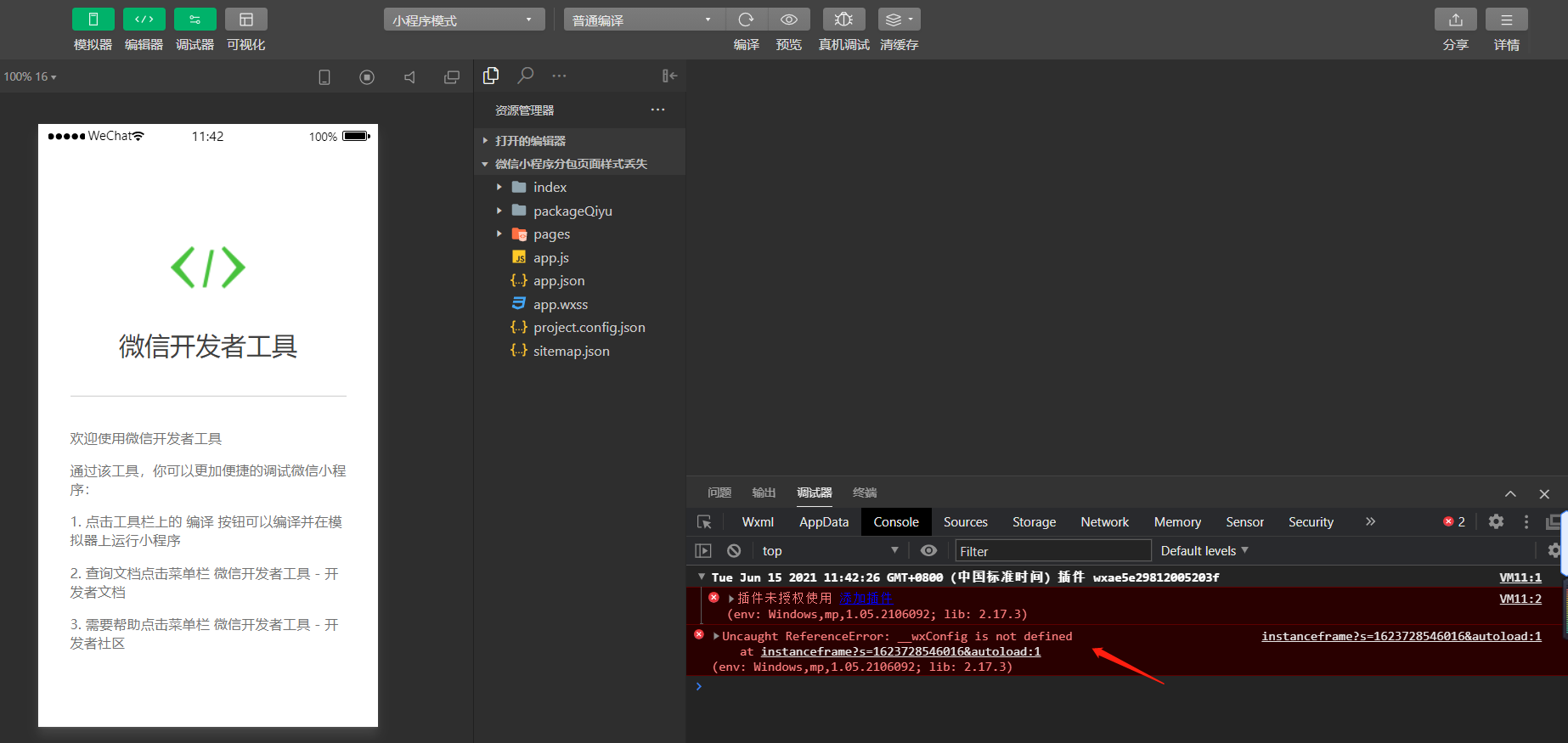This screenshot has height=743, width=1568.
Task: Show more devtools tabs with double chevron
Action: pos(1370,521)
